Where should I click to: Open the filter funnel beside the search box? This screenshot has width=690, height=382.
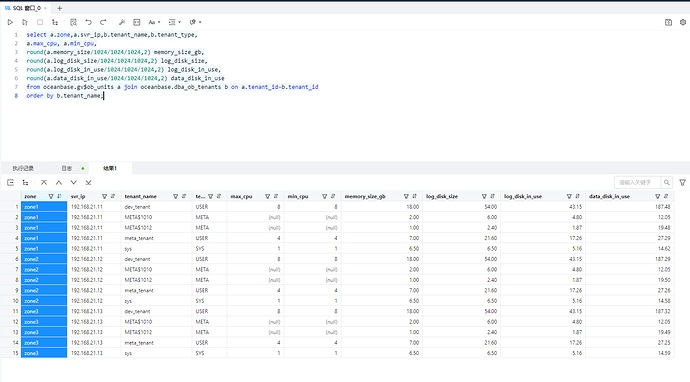click(x=683, y=182)
